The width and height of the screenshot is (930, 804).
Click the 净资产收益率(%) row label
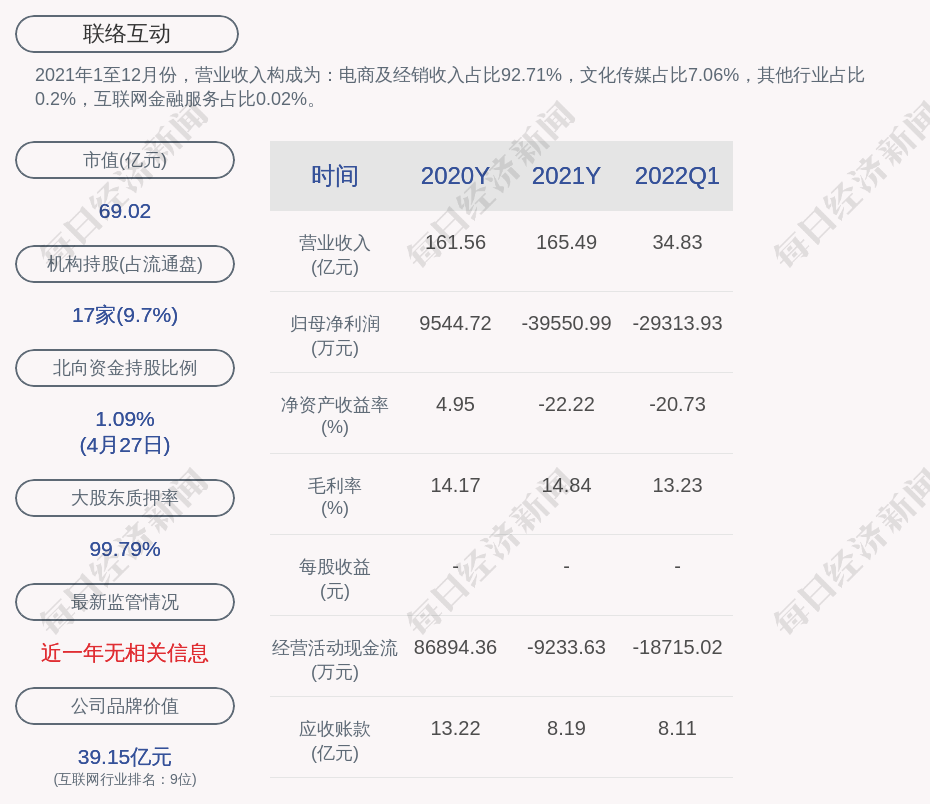point(335,416)
